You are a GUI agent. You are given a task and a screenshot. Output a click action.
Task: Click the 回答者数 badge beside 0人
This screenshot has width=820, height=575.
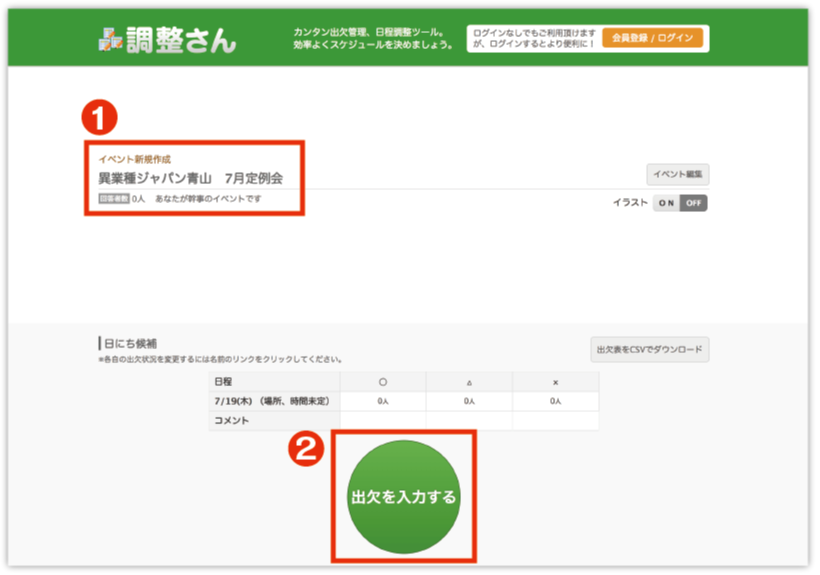tap(113, 199)
